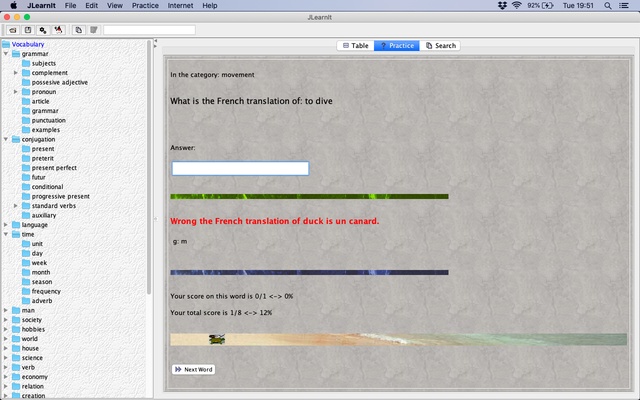Expand the standard verbs node

(16, 206)
